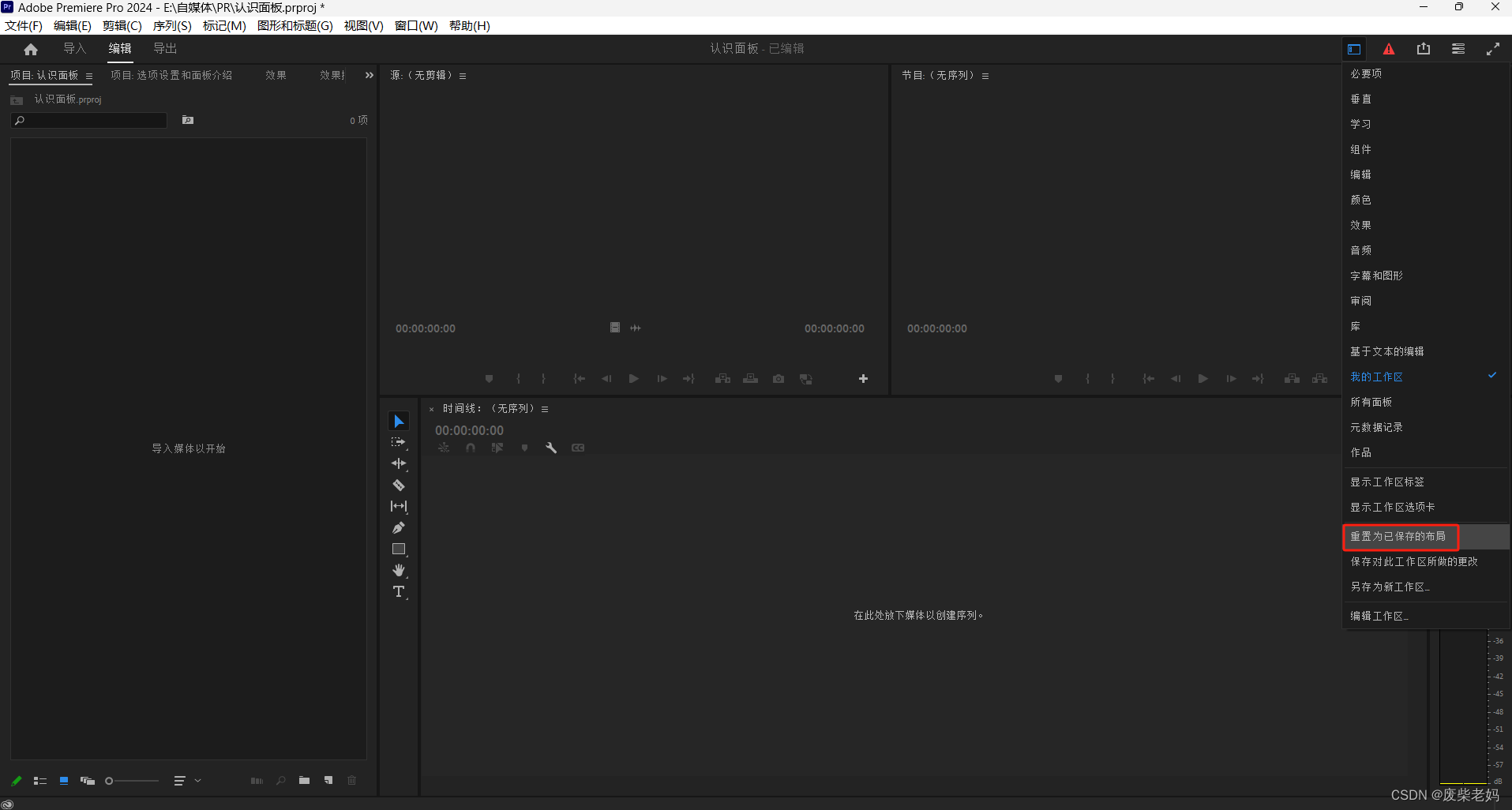
Task: Toggle nest sequence insert mode icon
Action: coord(444,448)
